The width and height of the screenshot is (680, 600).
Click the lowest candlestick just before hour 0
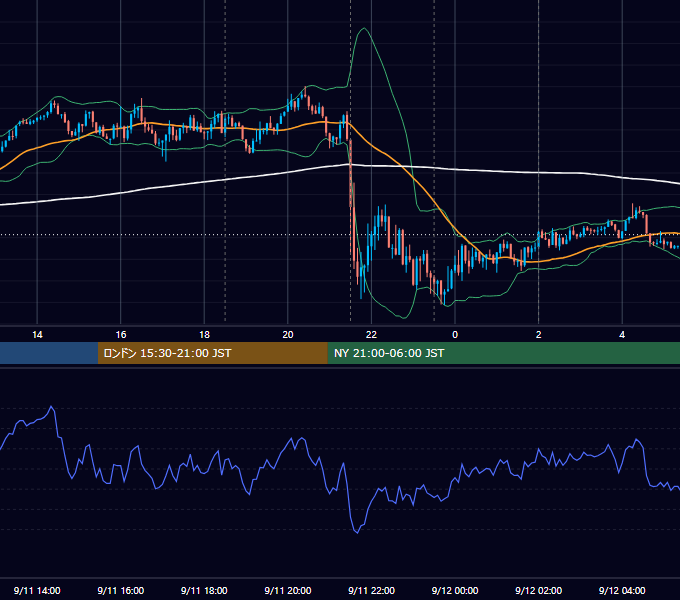click(443, 297)
